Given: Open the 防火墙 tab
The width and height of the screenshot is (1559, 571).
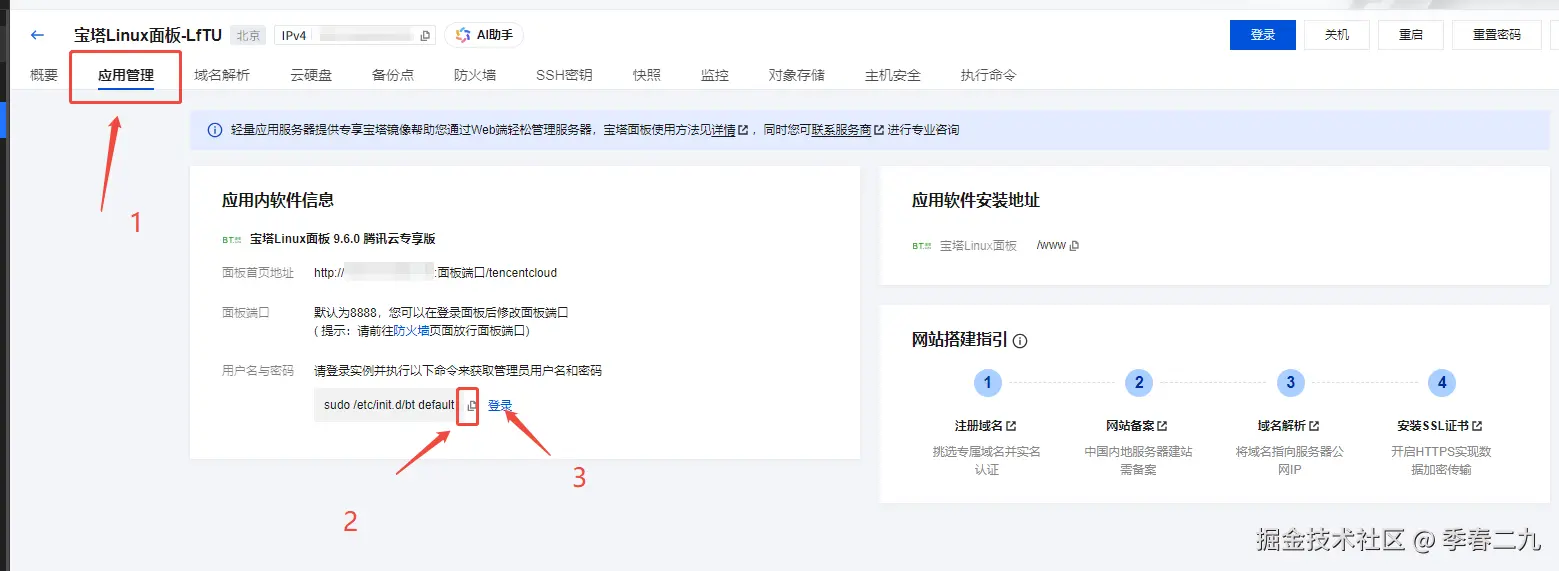Looking at the screenshot, I should tap(475, 75).
